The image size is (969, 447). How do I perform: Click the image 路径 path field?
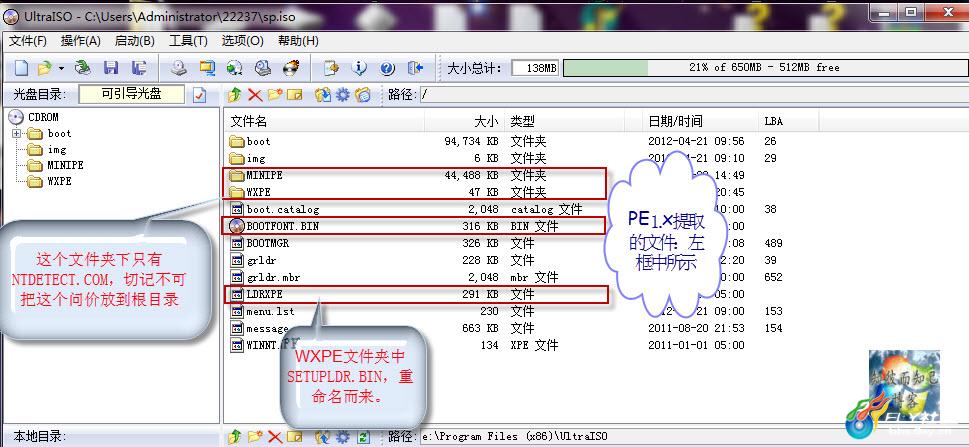click(x=693, y=95)
